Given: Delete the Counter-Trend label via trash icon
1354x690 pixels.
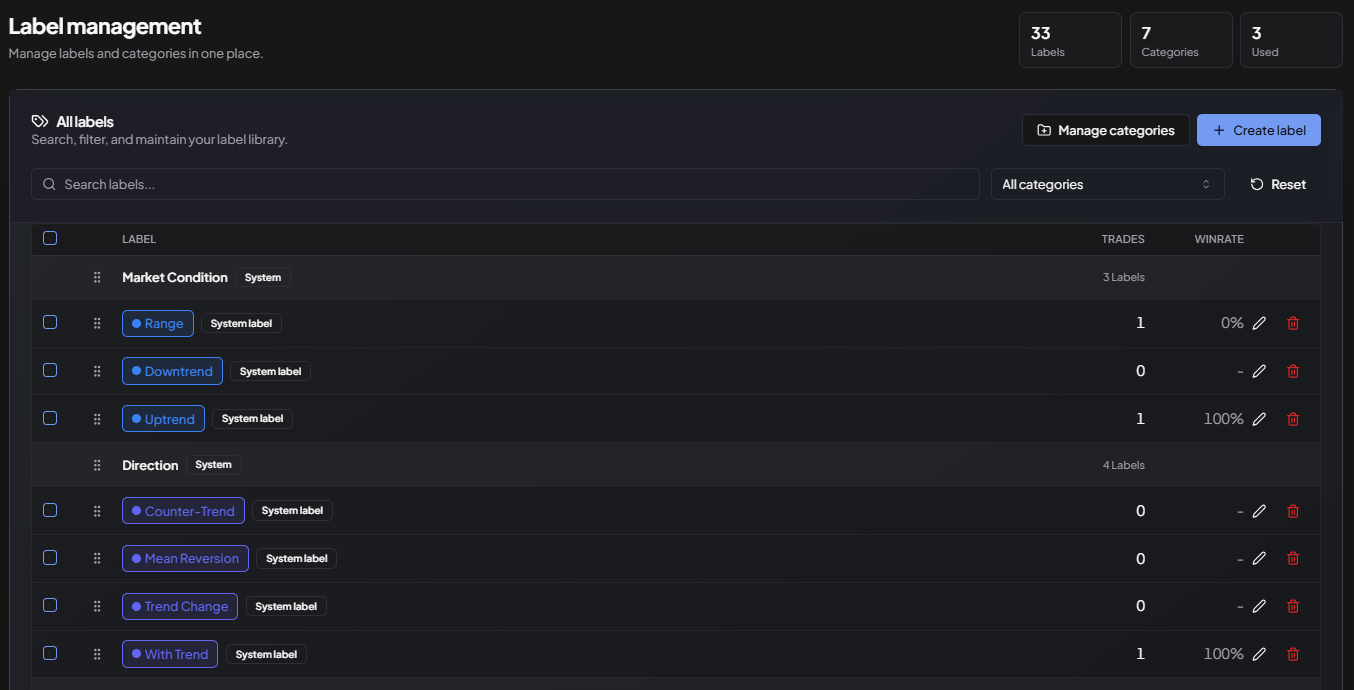Looking at the screenshot, I should [1293, 511].
